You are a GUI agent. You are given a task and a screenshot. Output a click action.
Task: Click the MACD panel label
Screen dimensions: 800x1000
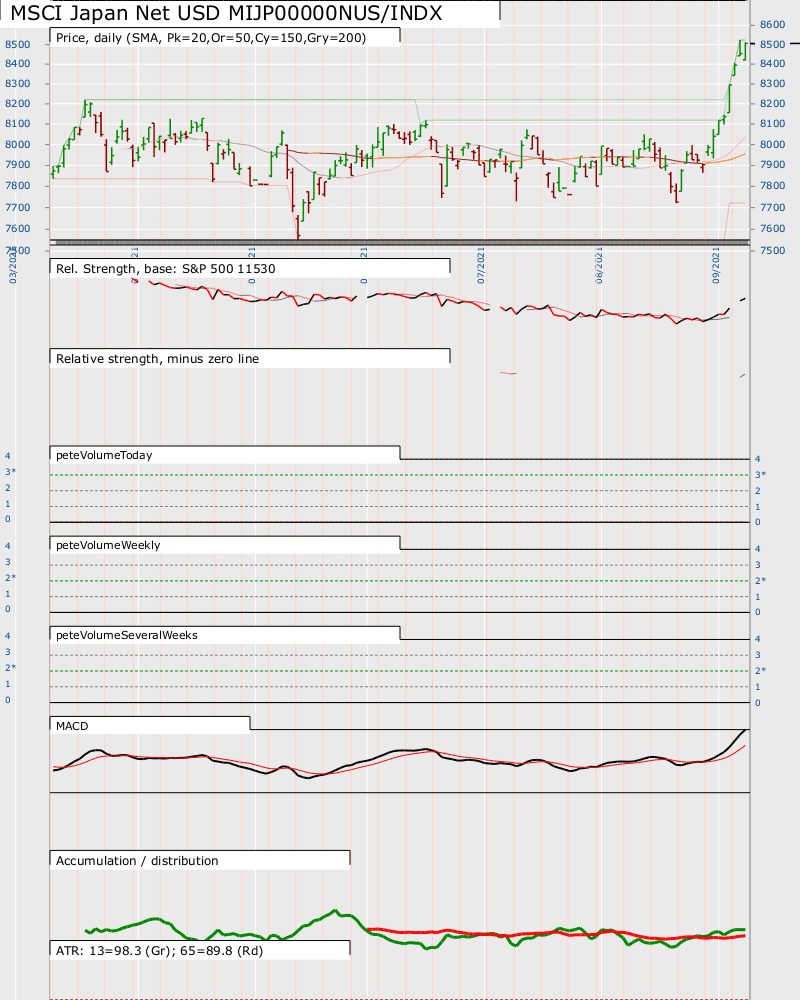pyautogui.click(x=72, y=726)
